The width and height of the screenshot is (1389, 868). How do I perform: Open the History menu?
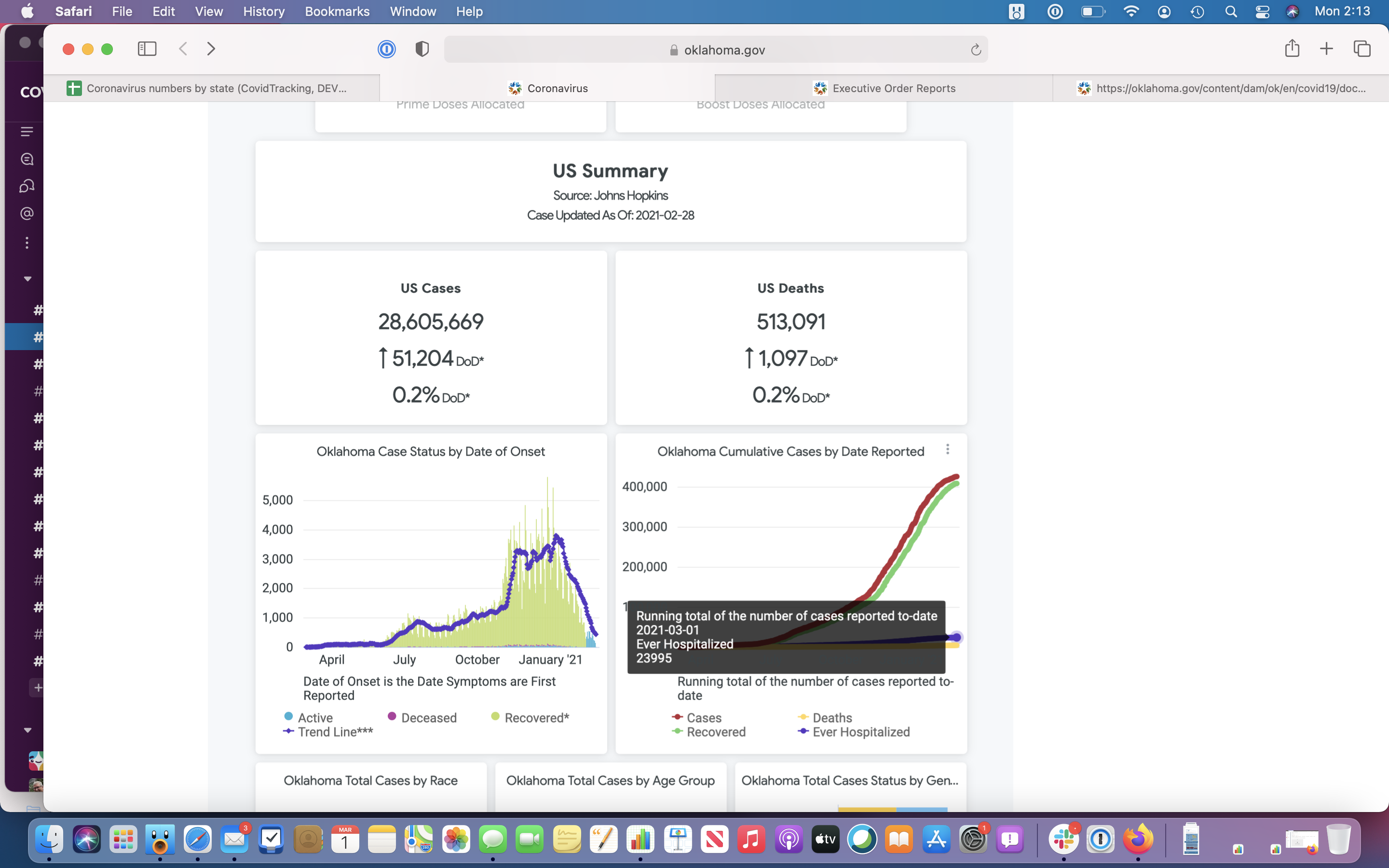click(263, 12)
